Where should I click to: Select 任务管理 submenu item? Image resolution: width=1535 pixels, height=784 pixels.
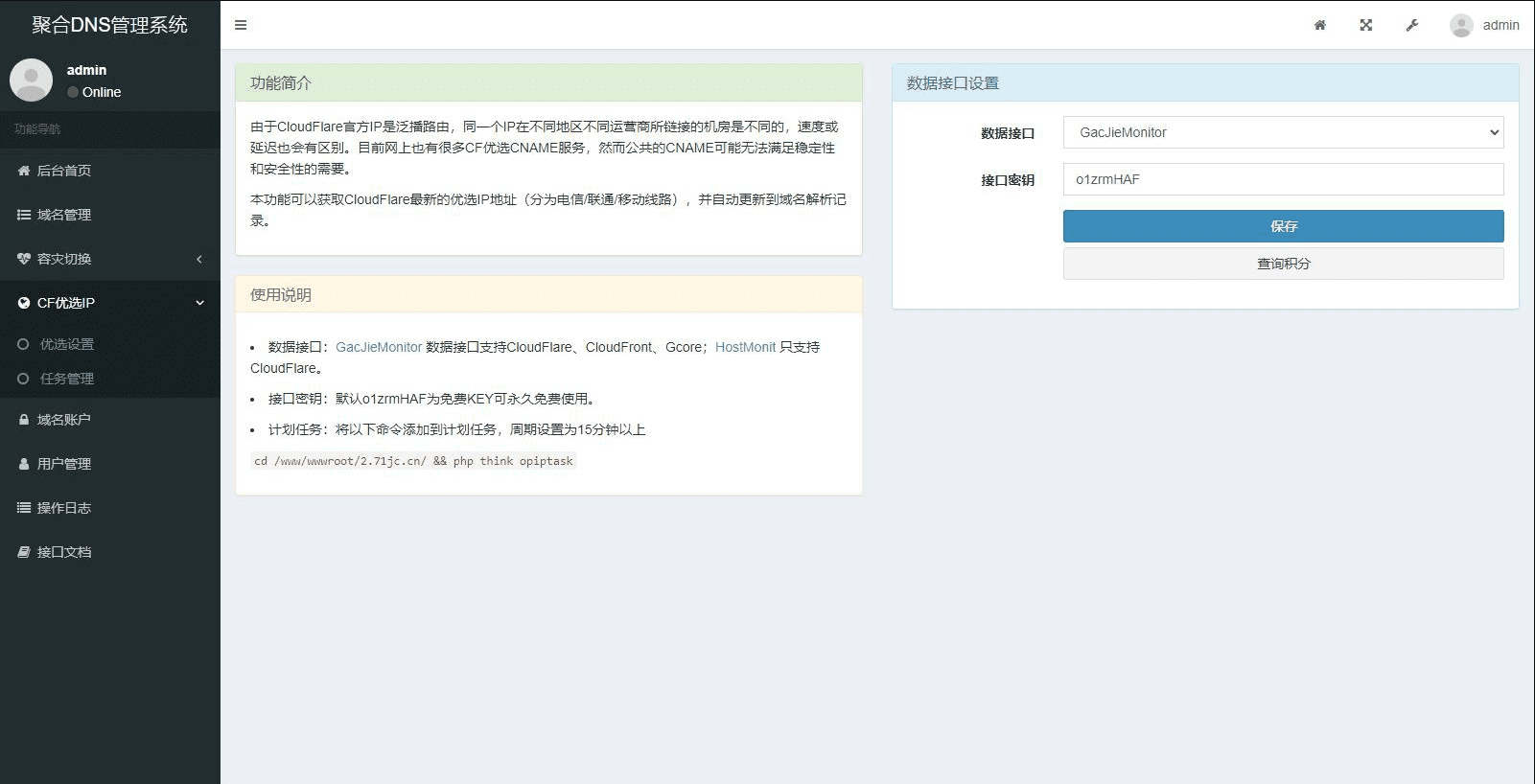pyautogui.click(x=67, y=379)
